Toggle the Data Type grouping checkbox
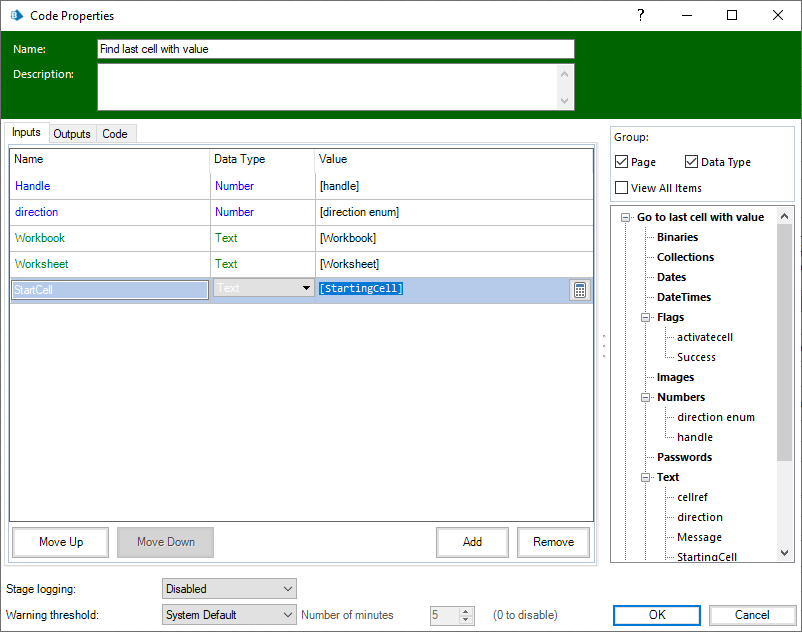This screenshot has width=802, height=632. pyautogui.click(x=692, y=162)
